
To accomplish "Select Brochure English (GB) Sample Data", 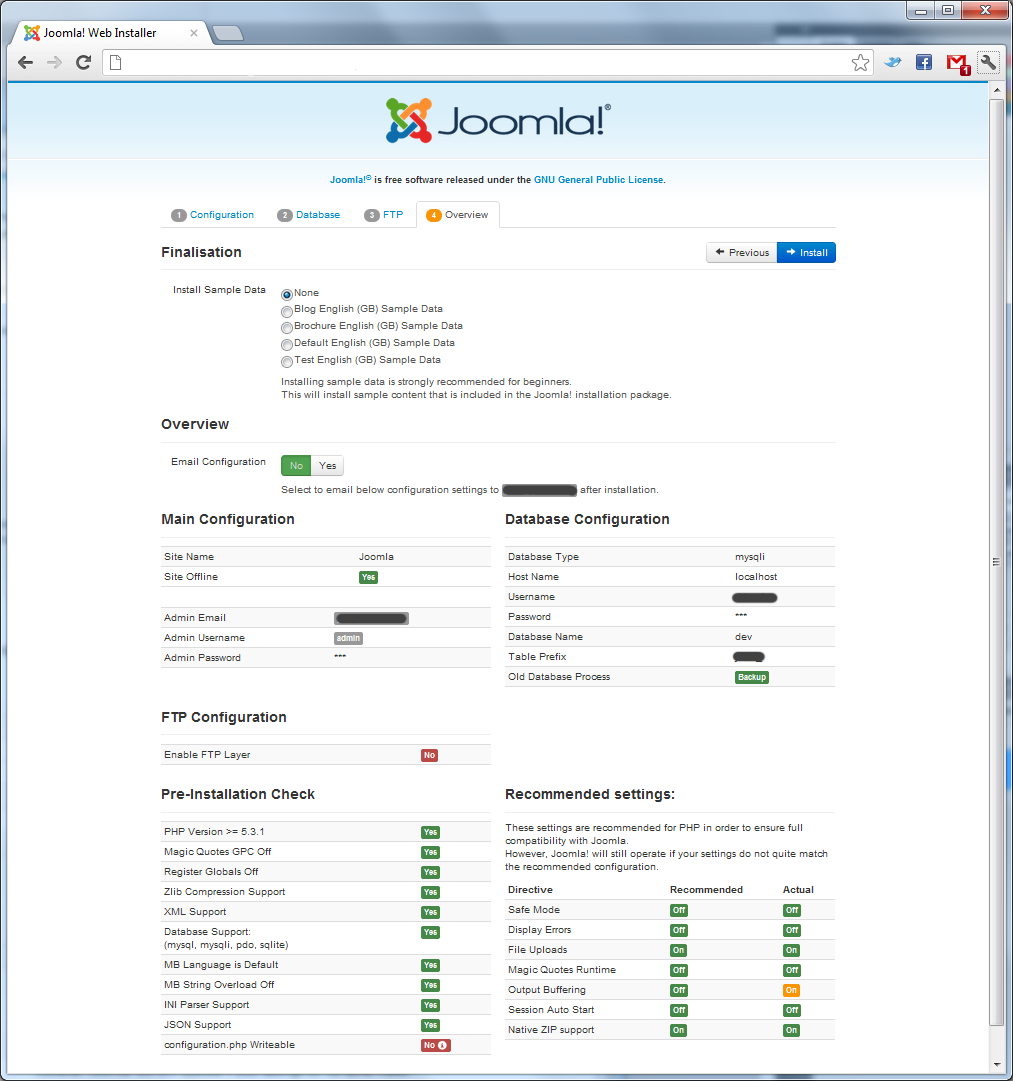I will click(x=287, y=328).
